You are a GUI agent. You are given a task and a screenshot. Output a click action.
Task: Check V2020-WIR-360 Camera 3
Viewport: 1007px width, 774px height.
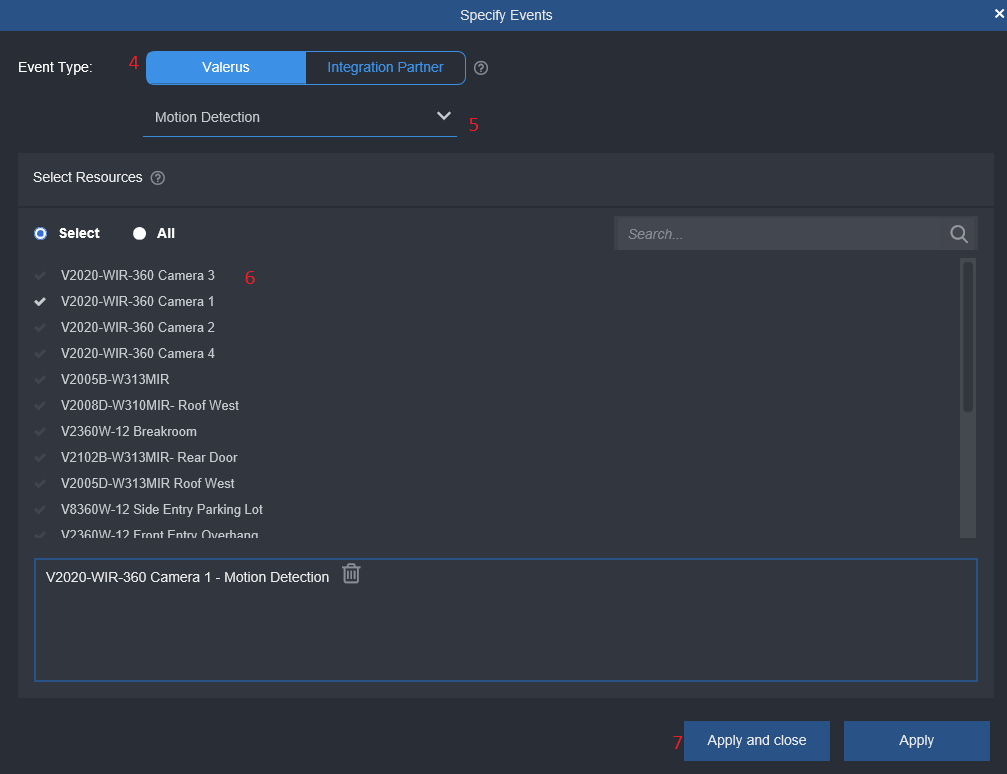40,276
